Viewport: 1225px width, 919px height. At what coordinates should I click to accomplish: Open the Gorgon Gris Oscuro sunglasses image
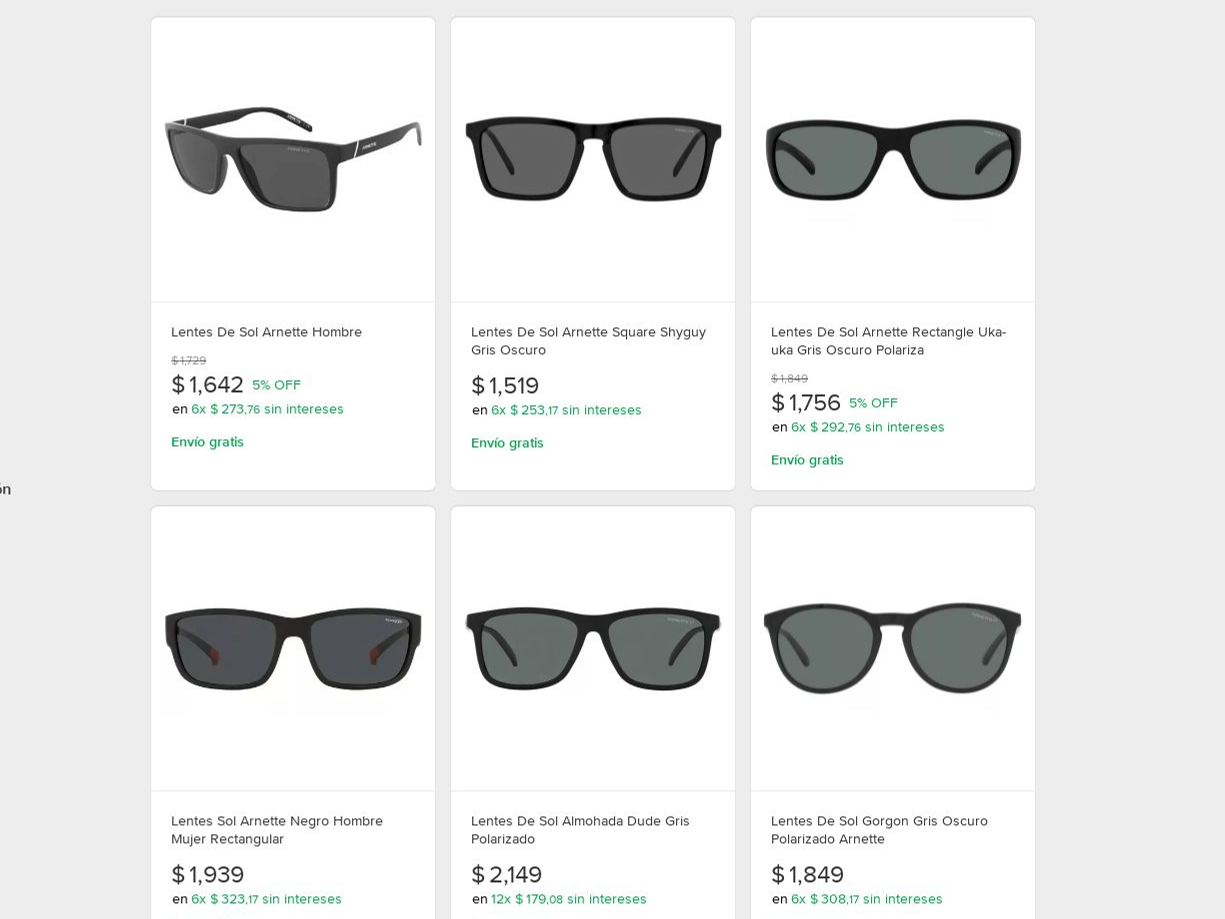893,649
